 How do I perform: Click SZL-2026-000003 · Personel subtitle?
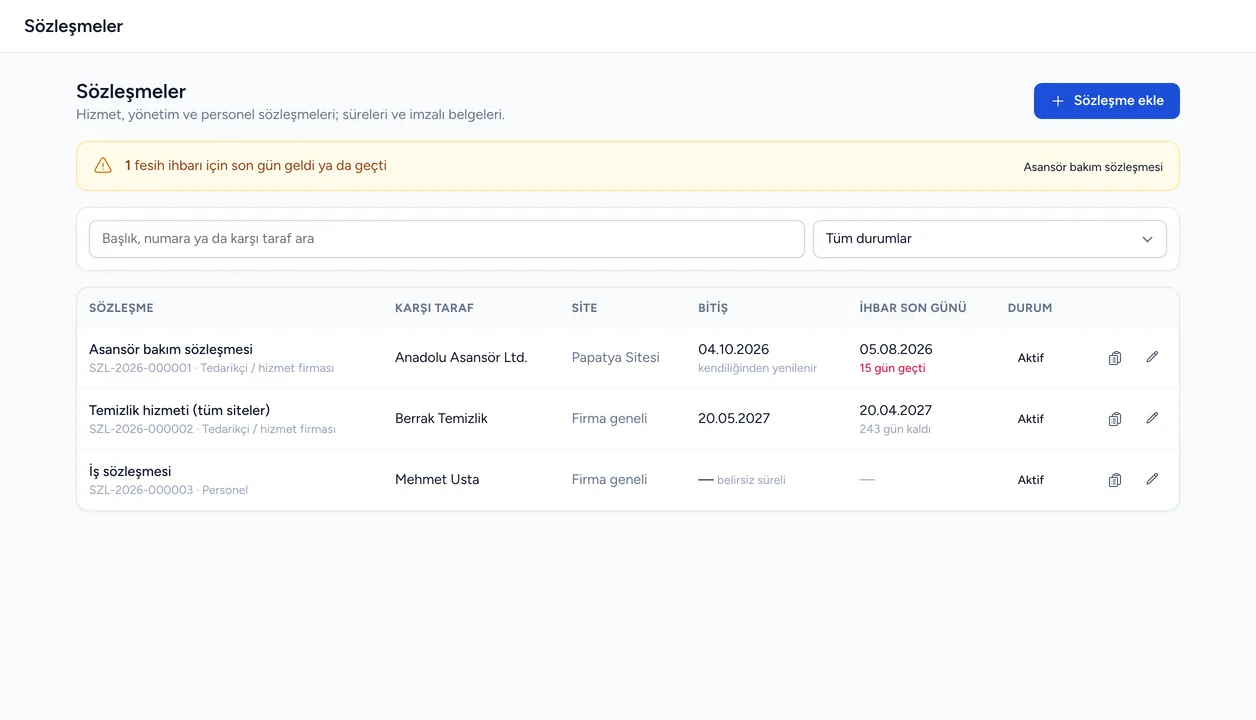(x=168, y=490)
